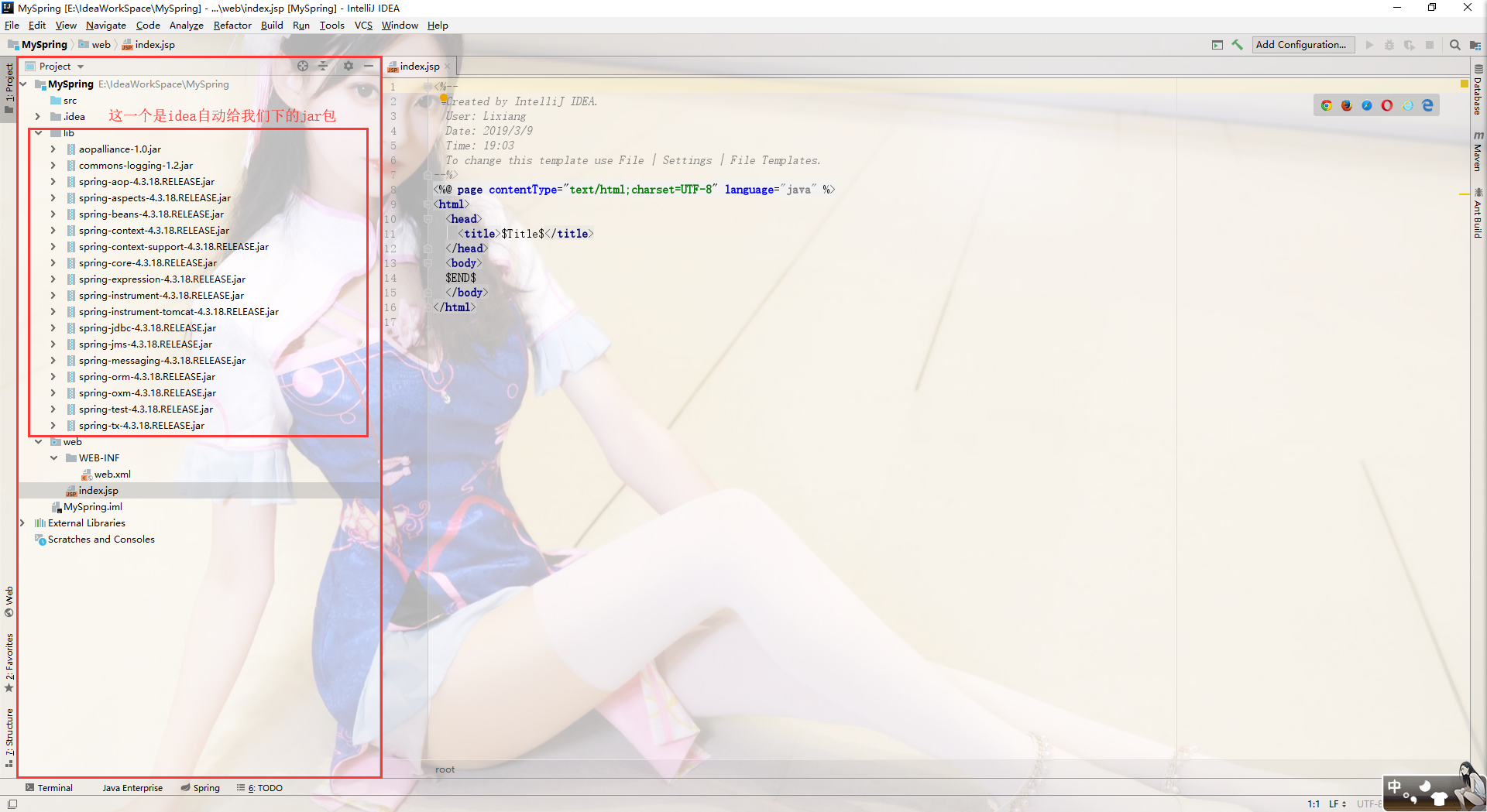
Task: Click the Collapse All icon in Project panel
Action: pyautogui.click(x=324, y=66)
